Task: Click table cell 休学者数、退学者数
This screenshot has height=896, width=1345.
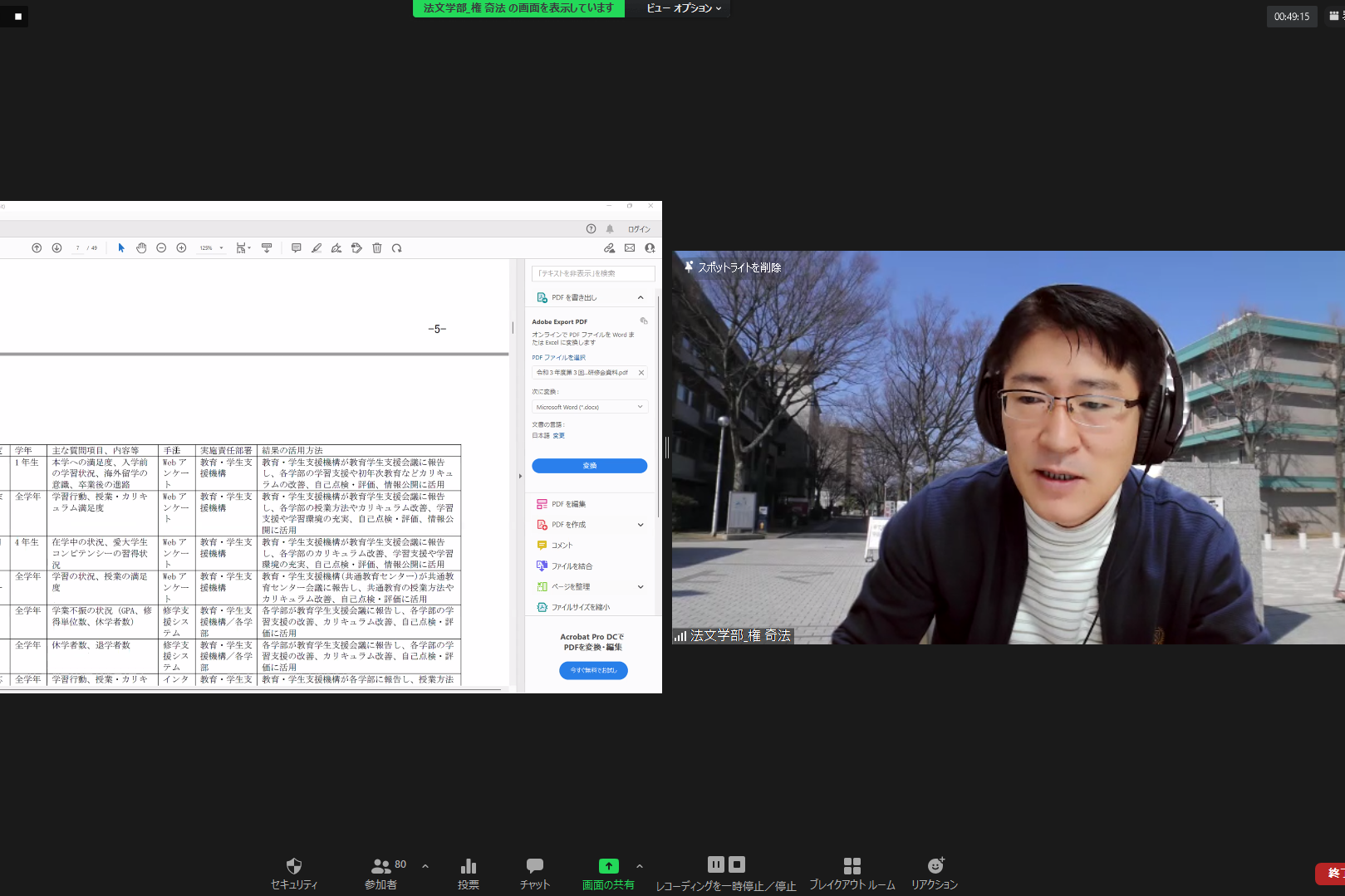Action: pyautogui.click(x=91, y=645)
